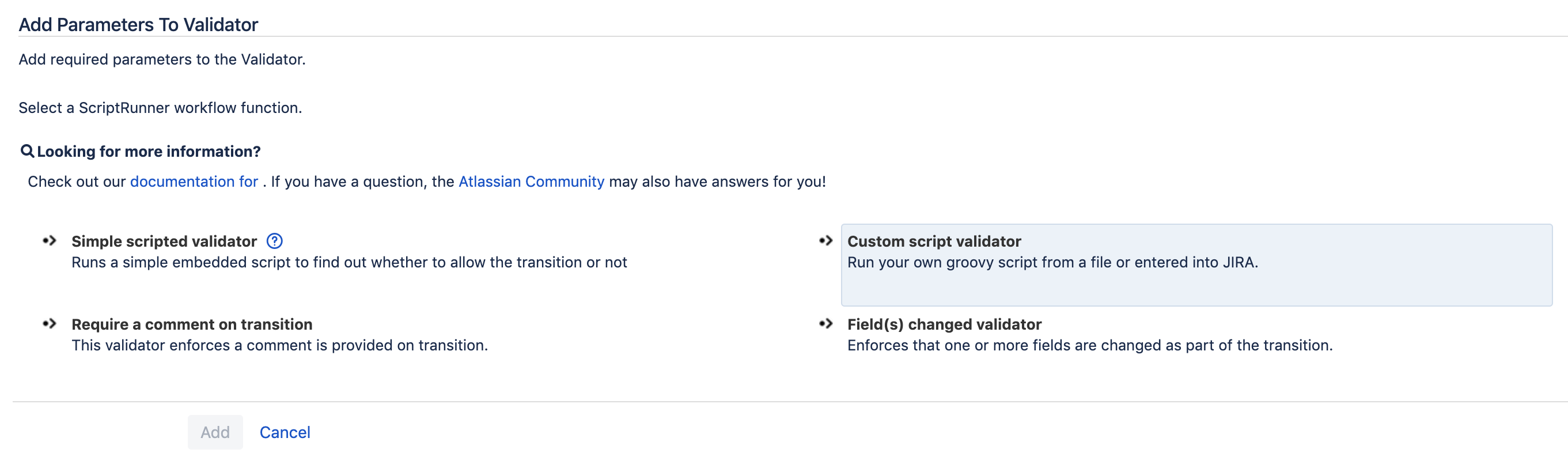This screenshot has width=1568, height=468.
Task: Click the arrow icon beside Custom script validator
Action: click(826, 241)
